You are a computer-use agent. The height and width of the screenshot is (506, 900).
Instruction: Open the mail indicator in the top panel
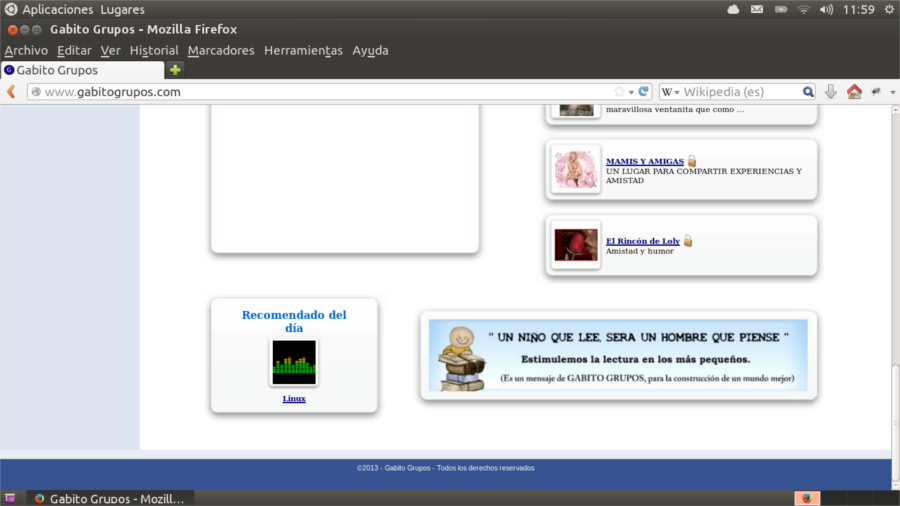point(757,10)
